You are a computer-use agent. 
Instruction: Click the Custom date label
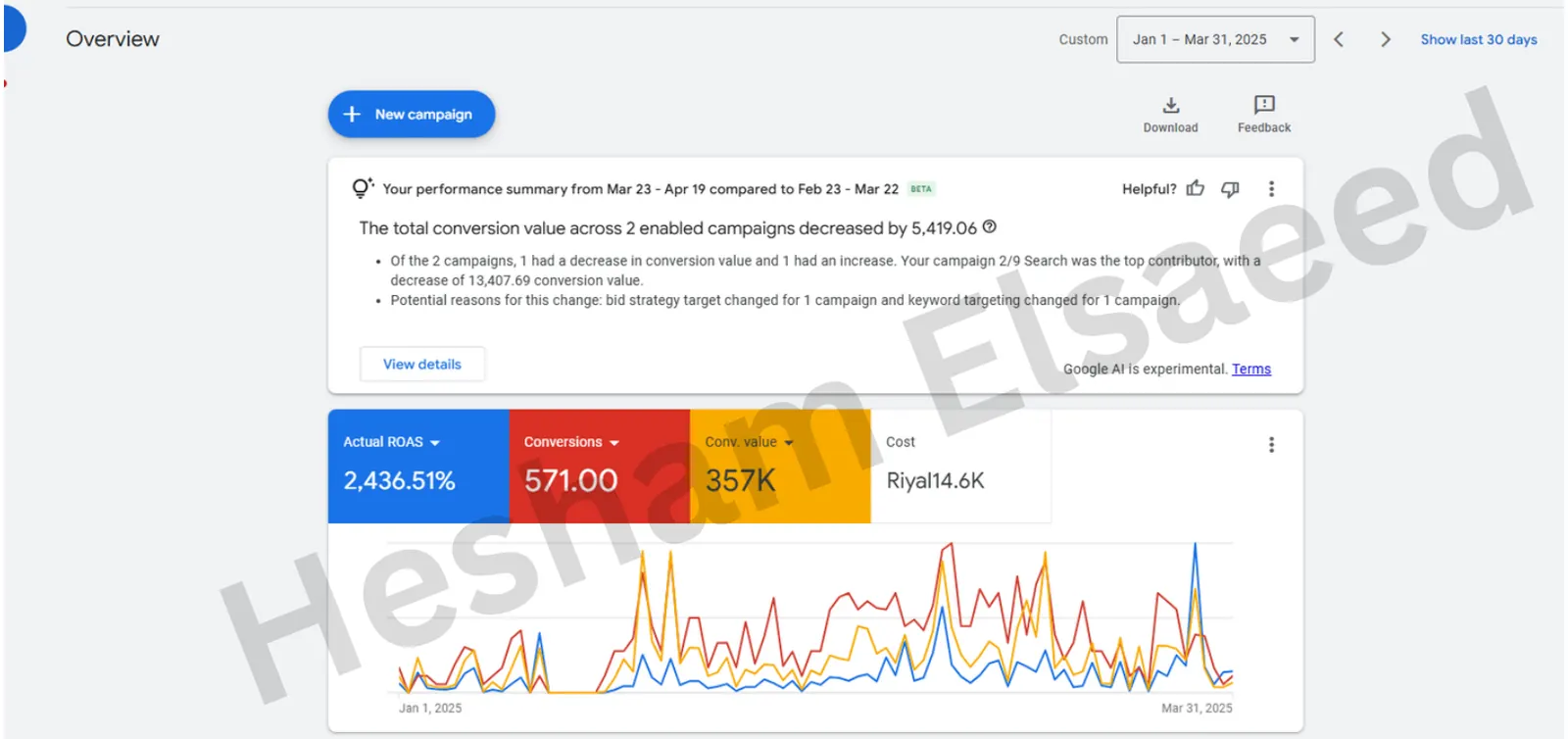pos(1083,39)
